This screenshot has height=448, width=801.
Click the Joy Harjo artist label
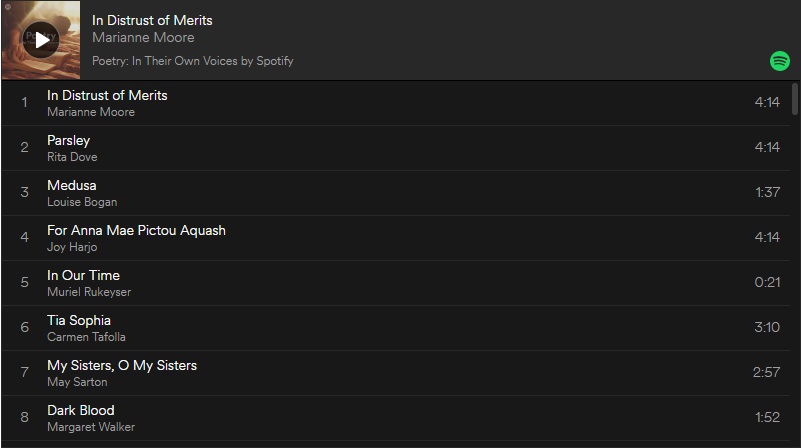72,247
